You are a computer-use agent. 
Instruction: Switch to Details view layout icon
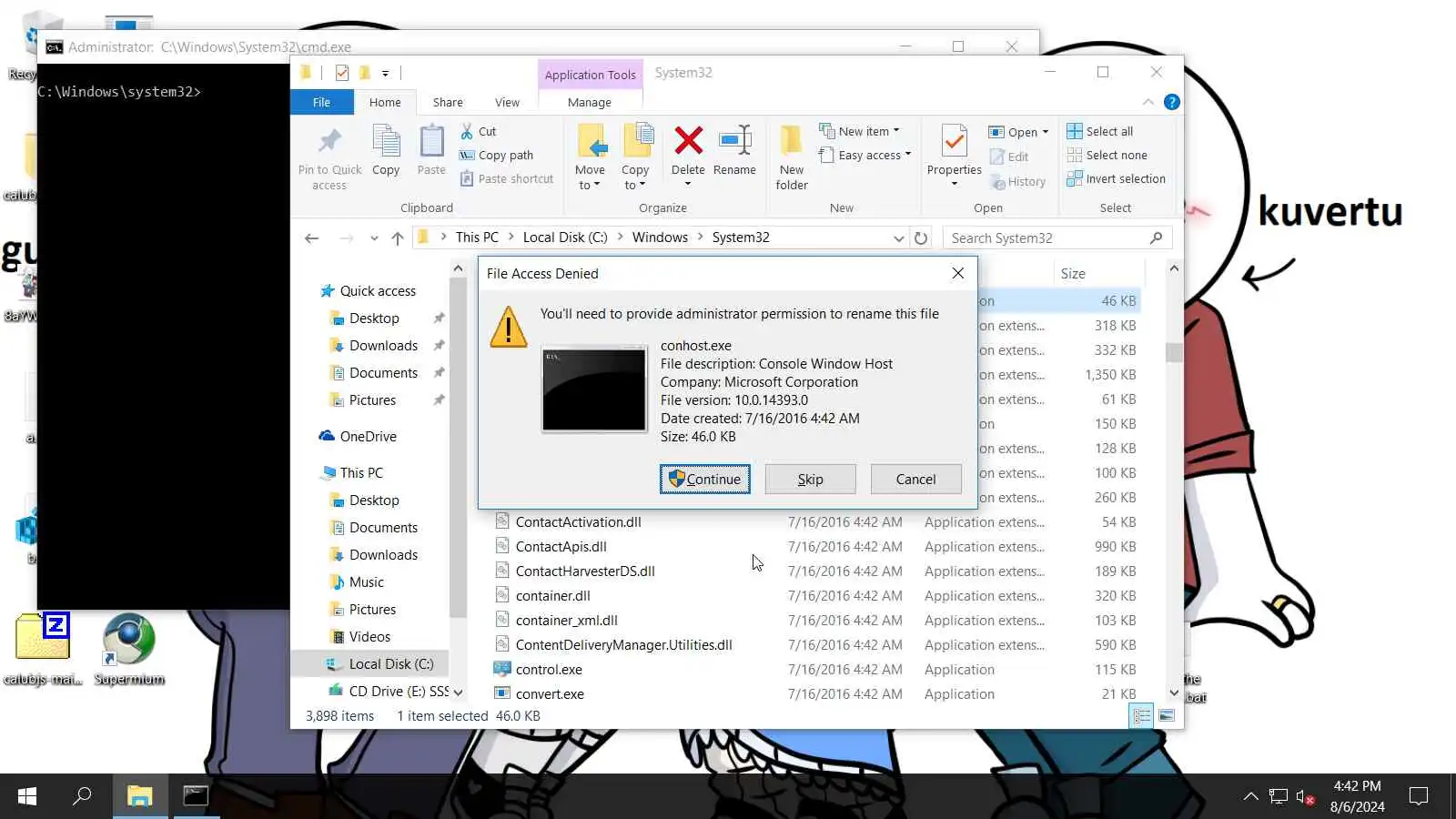[1141, 716]
